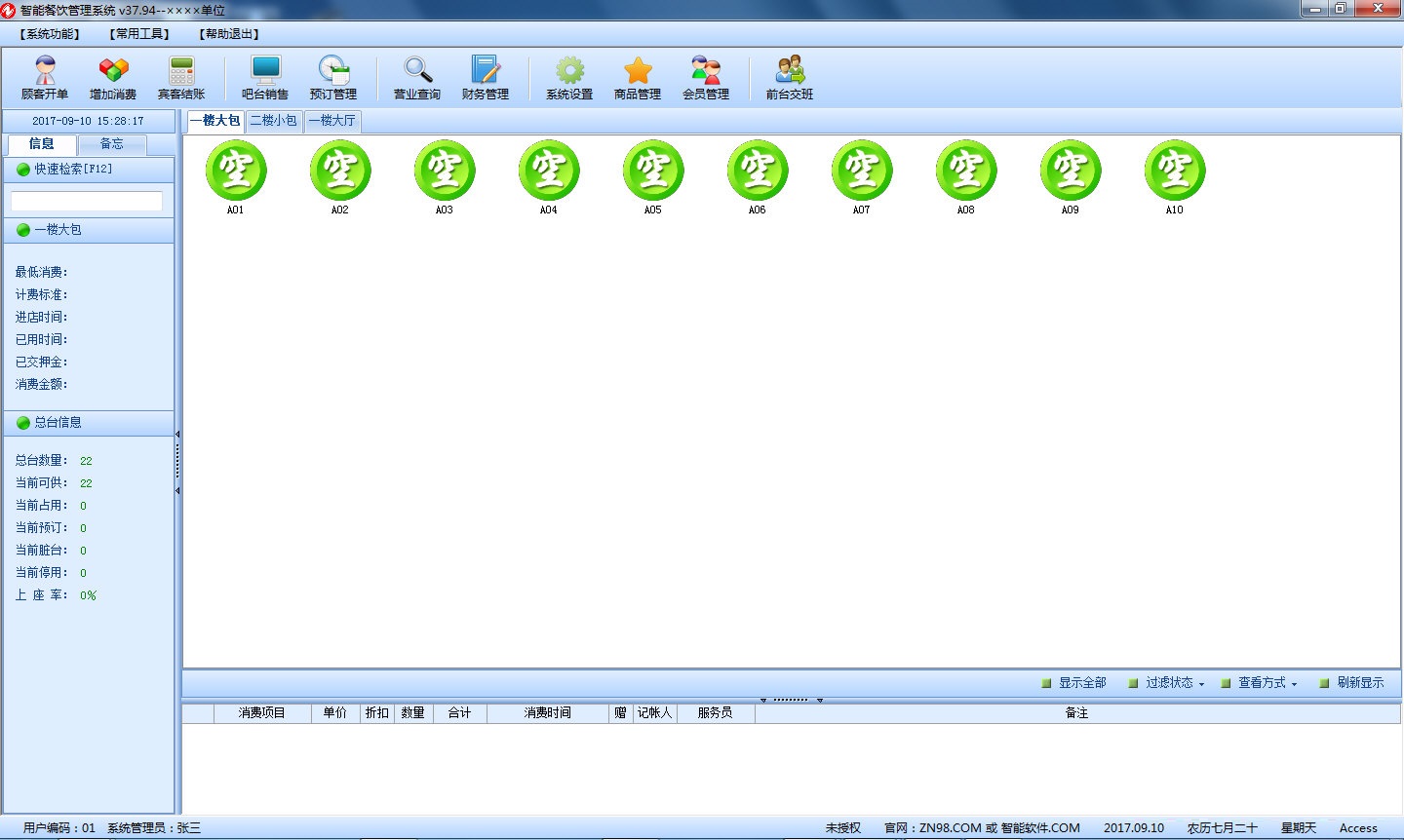Image resolution: width=1404 pixels, height=840 pixels.
Task: Open the 查看方式 dropdown
Action: point(1259,683)
